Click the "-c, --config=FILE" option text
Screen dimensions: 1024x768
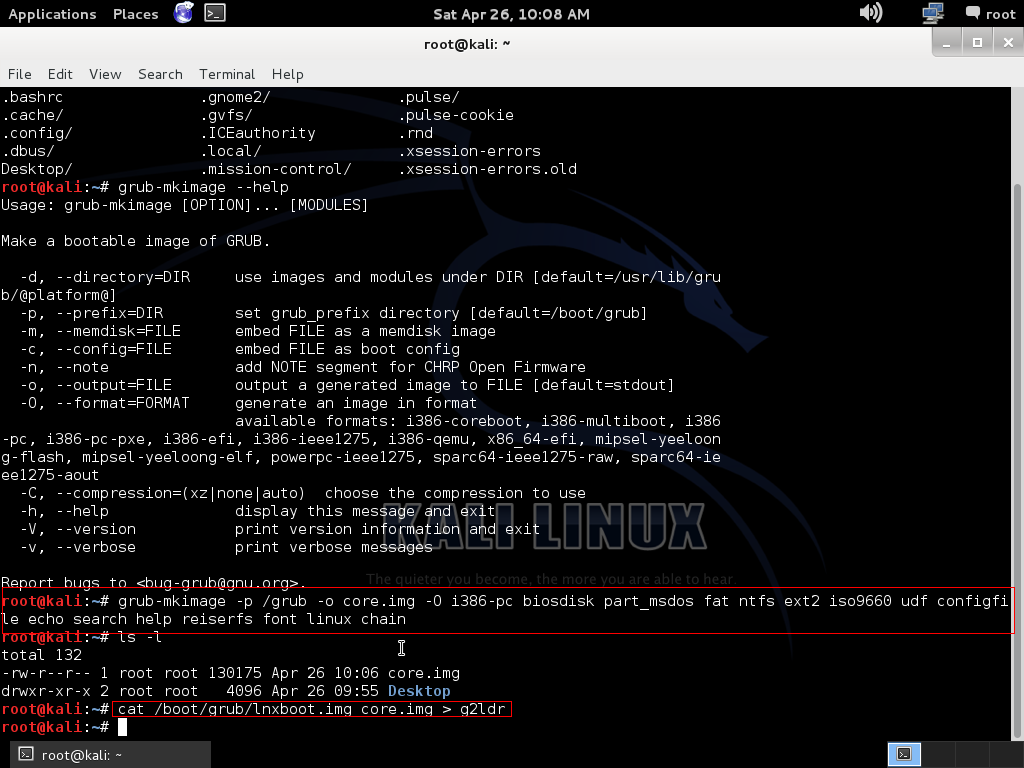[96, 349]
